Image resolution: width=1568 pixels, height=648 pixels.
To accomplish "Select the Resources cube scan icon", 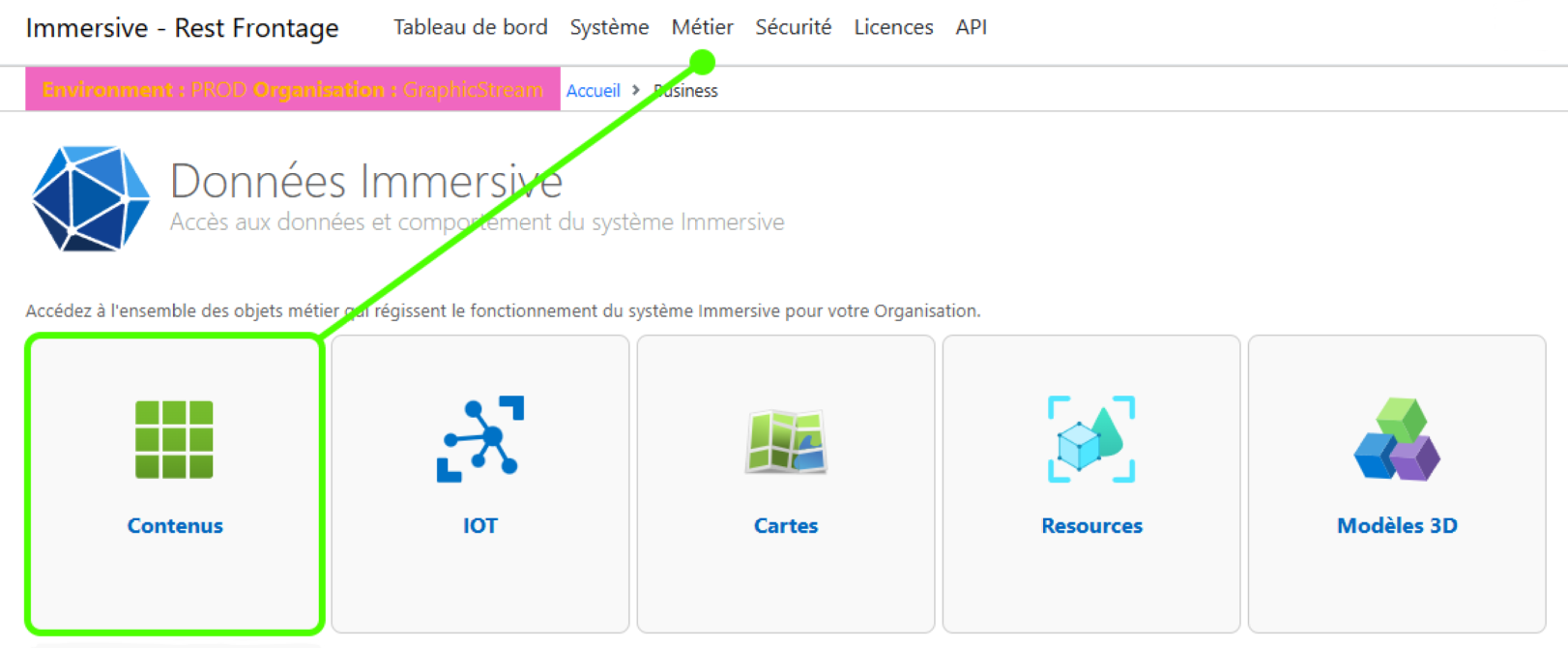I will click(1091, 439).
